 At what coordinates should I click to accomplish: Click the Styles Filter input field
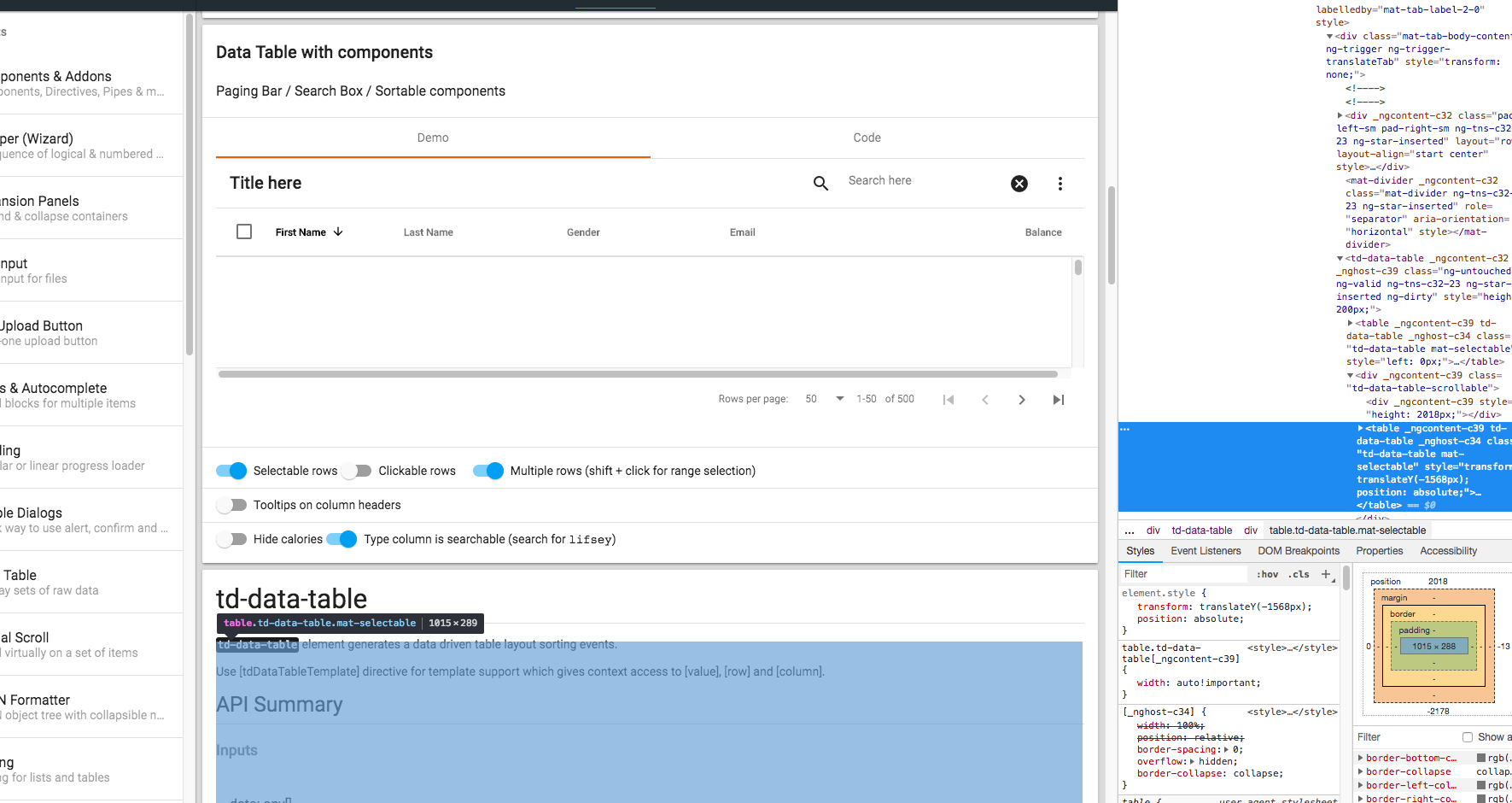click(1184, 574)
